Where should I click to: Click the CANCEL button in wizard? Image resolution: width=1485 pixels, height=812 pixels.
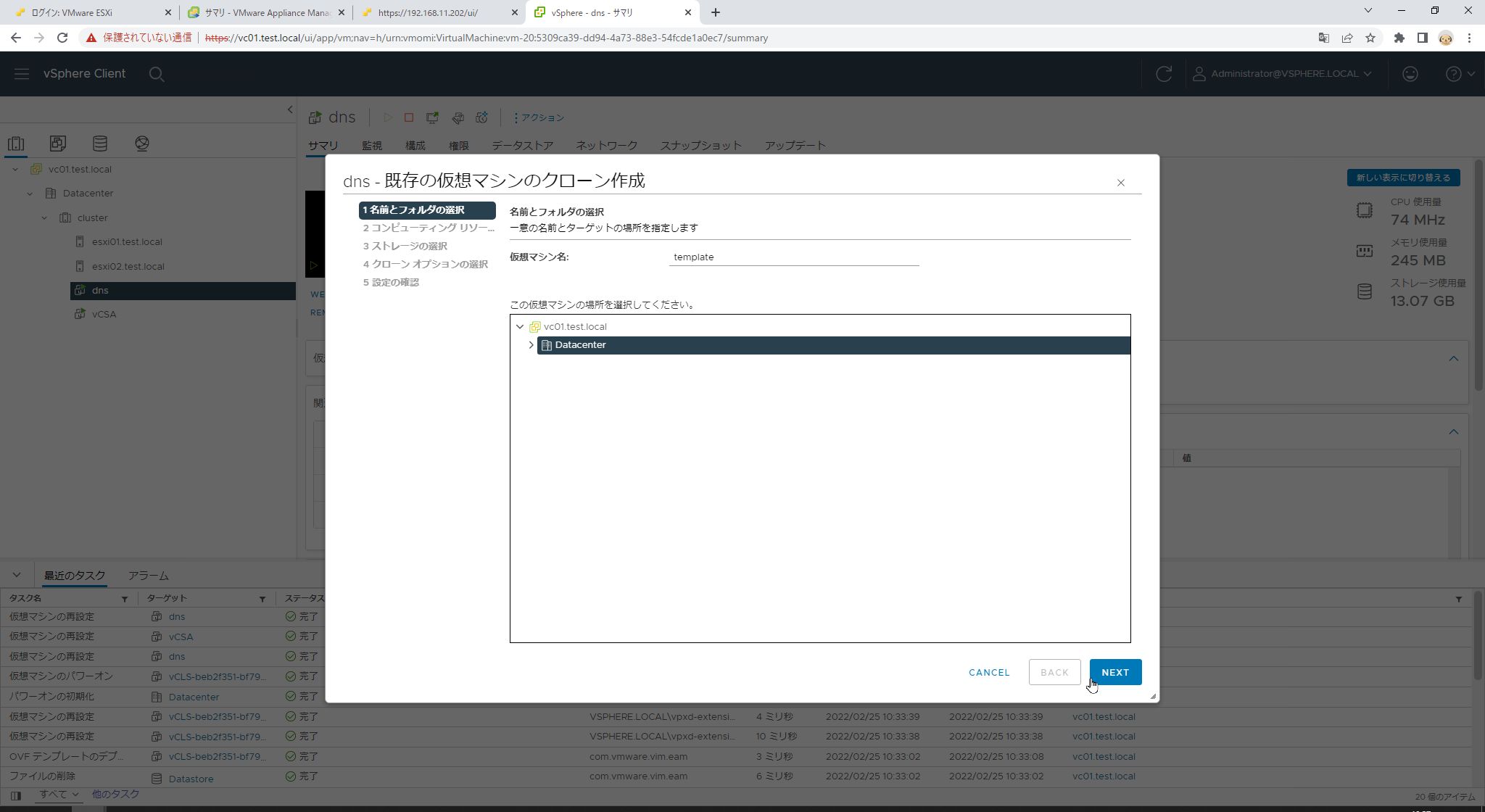989,672
